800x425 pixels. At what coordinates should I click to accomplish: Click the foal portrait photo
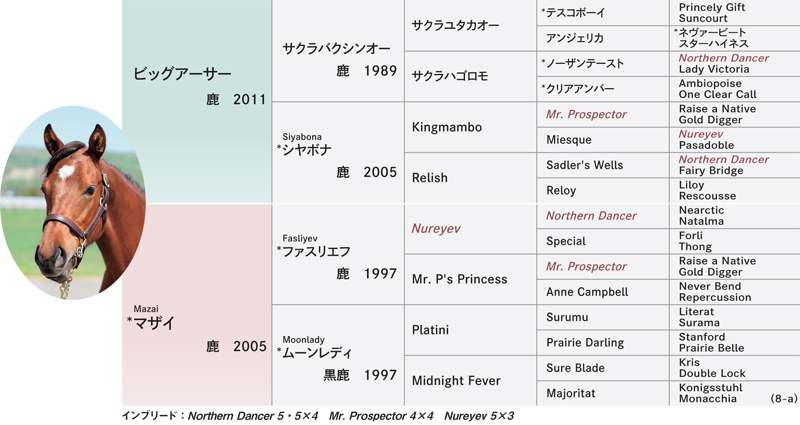point(73,203)
